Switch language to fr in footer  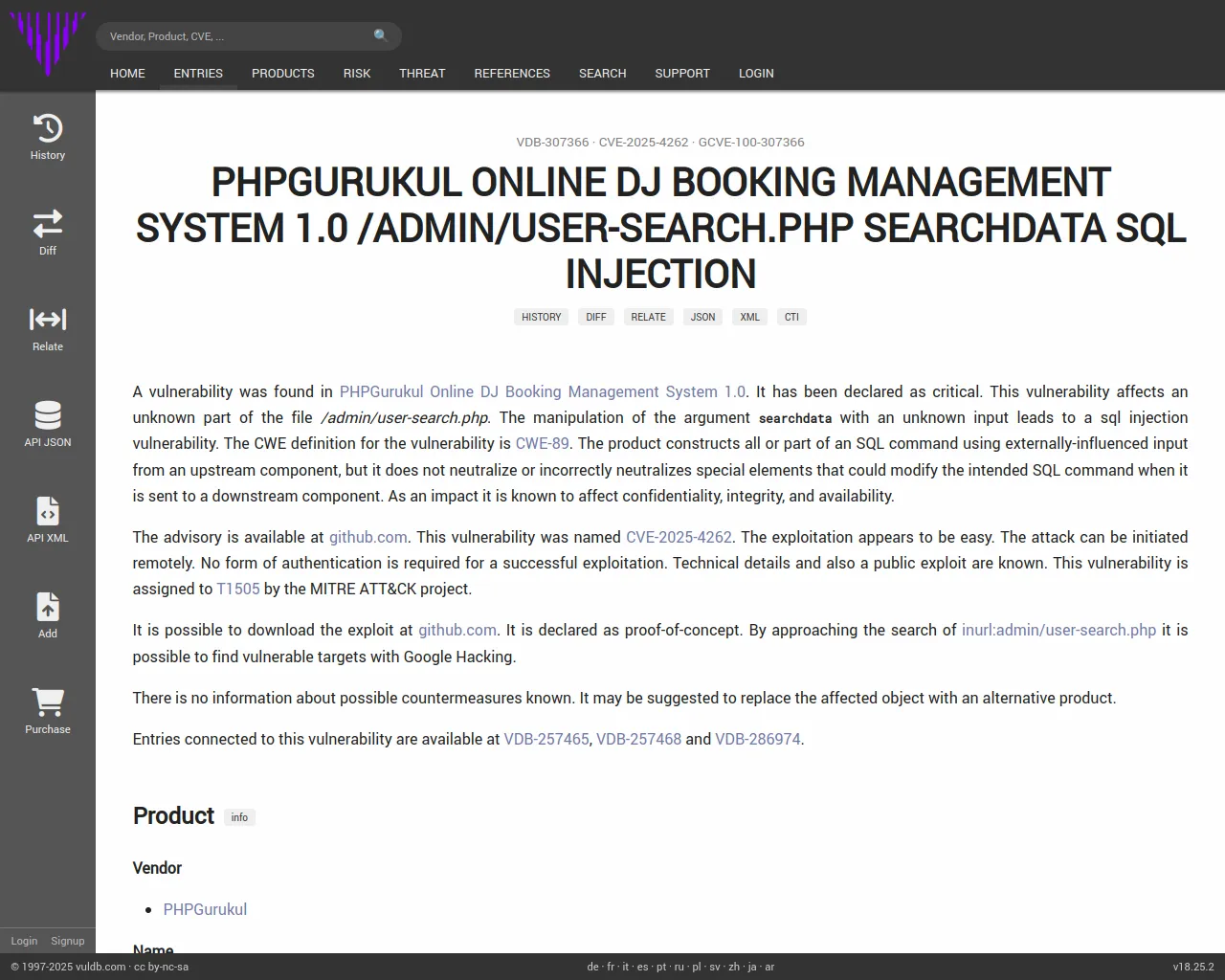[611, 967]
